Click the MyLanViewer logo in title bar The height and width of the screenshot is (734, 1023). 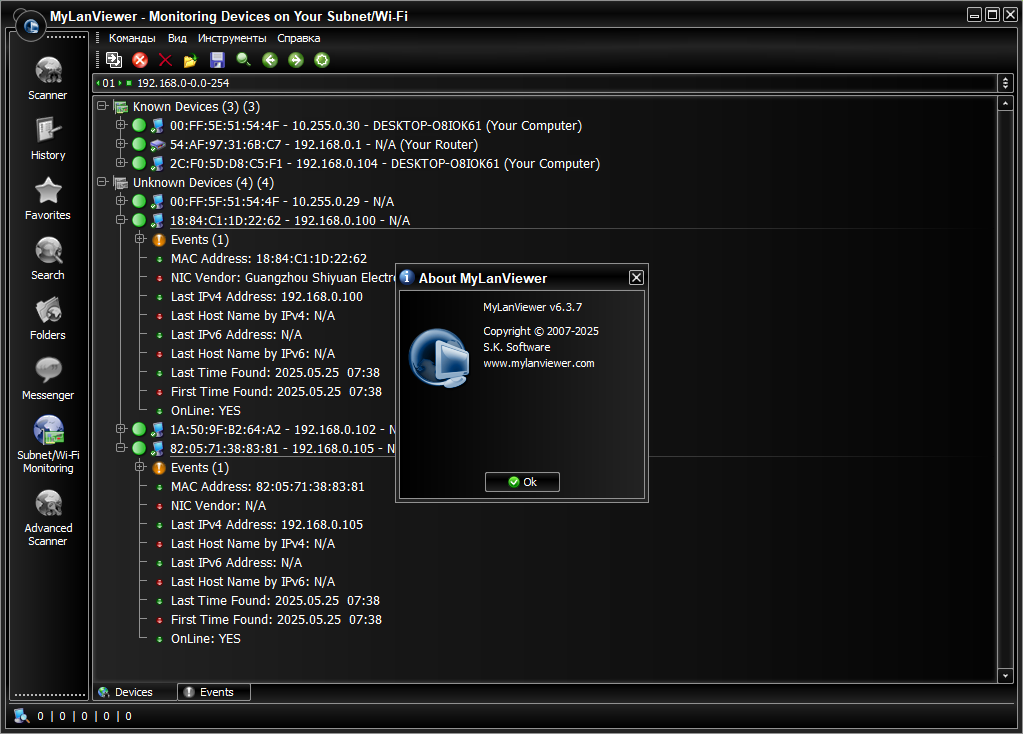[30, 26]
